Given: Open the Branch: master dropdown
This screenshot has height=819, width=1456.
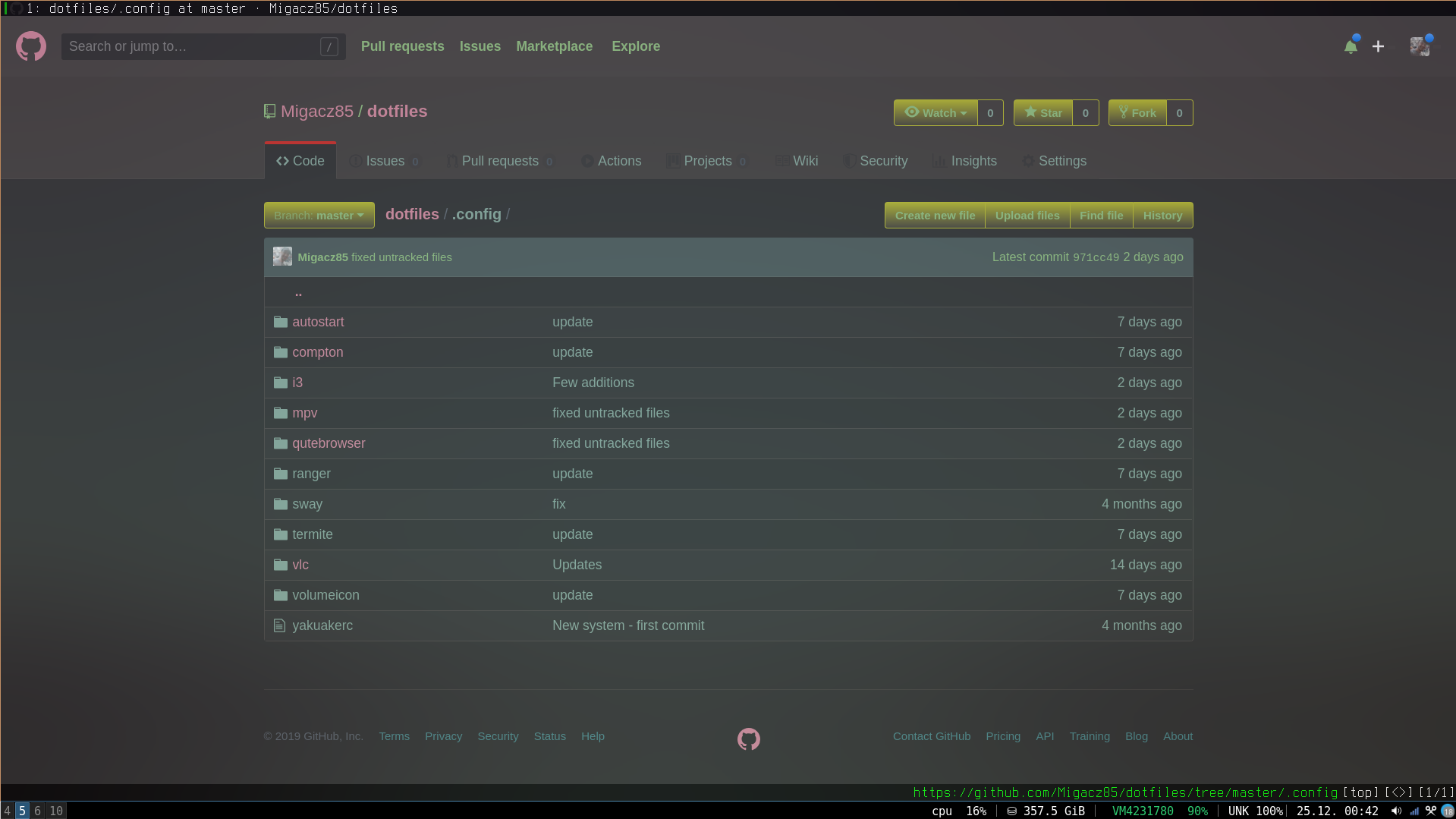Looking at the screenshot, I should (319, 215).
